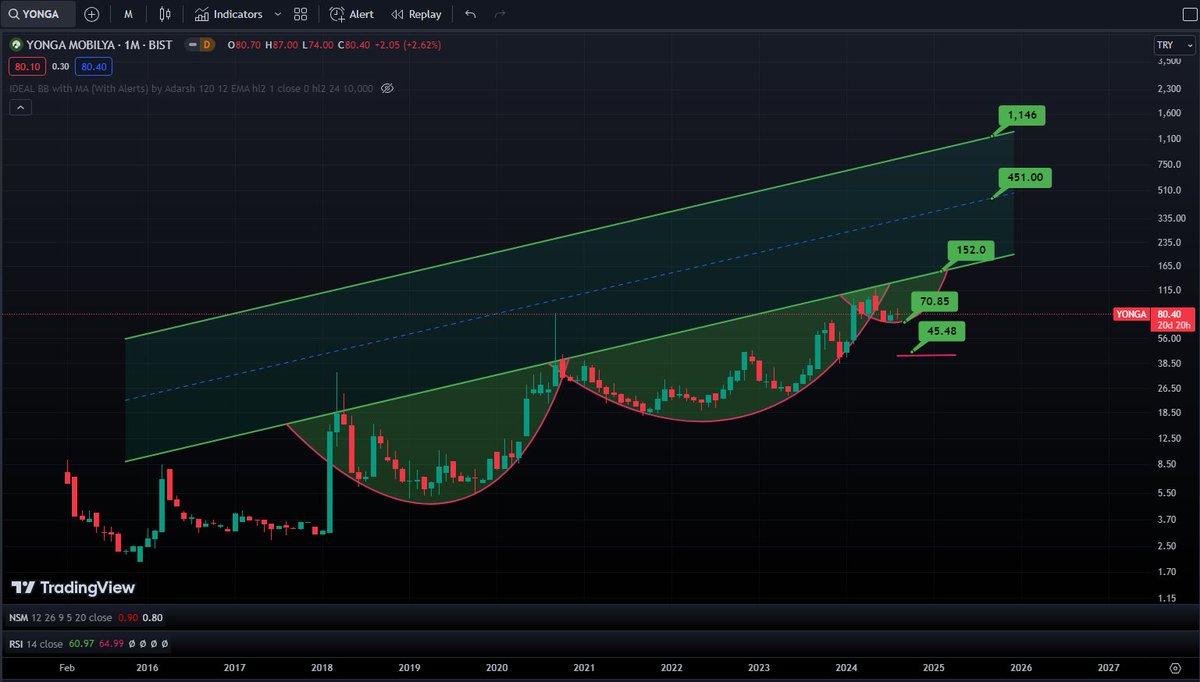The height and width of the screenshot is (682, 1200).
Task: Click the compare or add symbol plus icon
Action: [92, 14]
